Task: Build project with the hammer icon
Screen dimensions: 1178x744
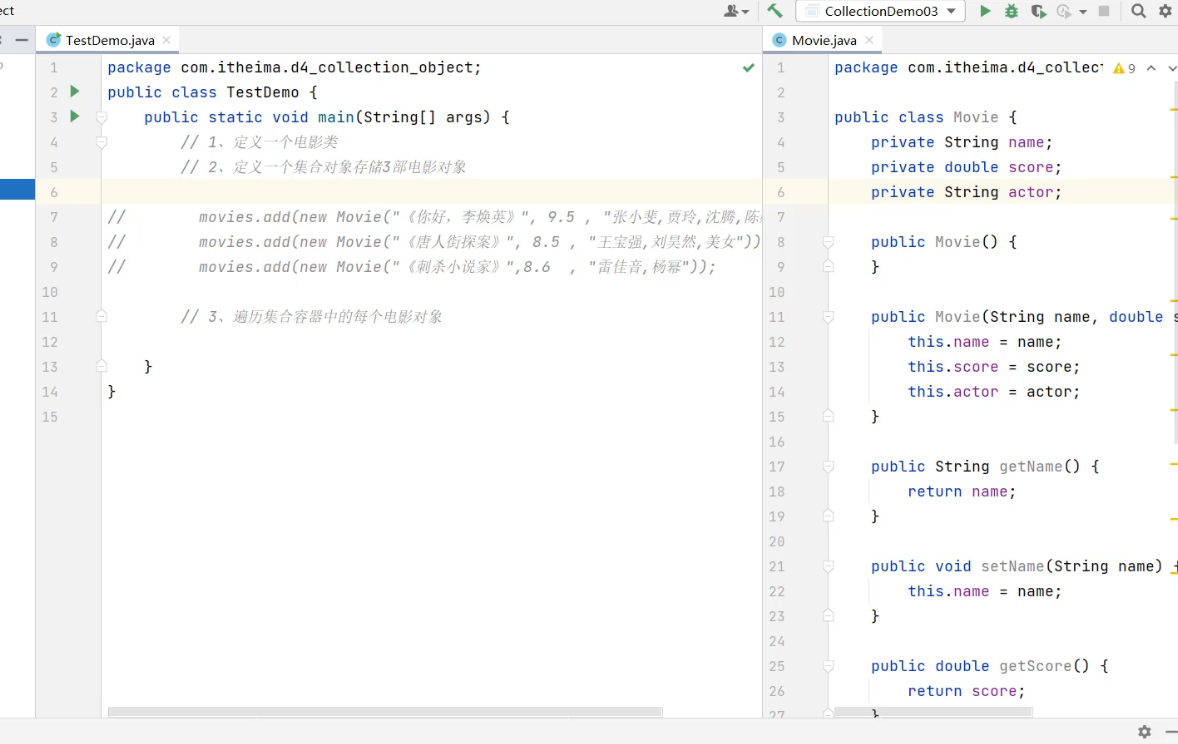Action: (x=775, y=11)
